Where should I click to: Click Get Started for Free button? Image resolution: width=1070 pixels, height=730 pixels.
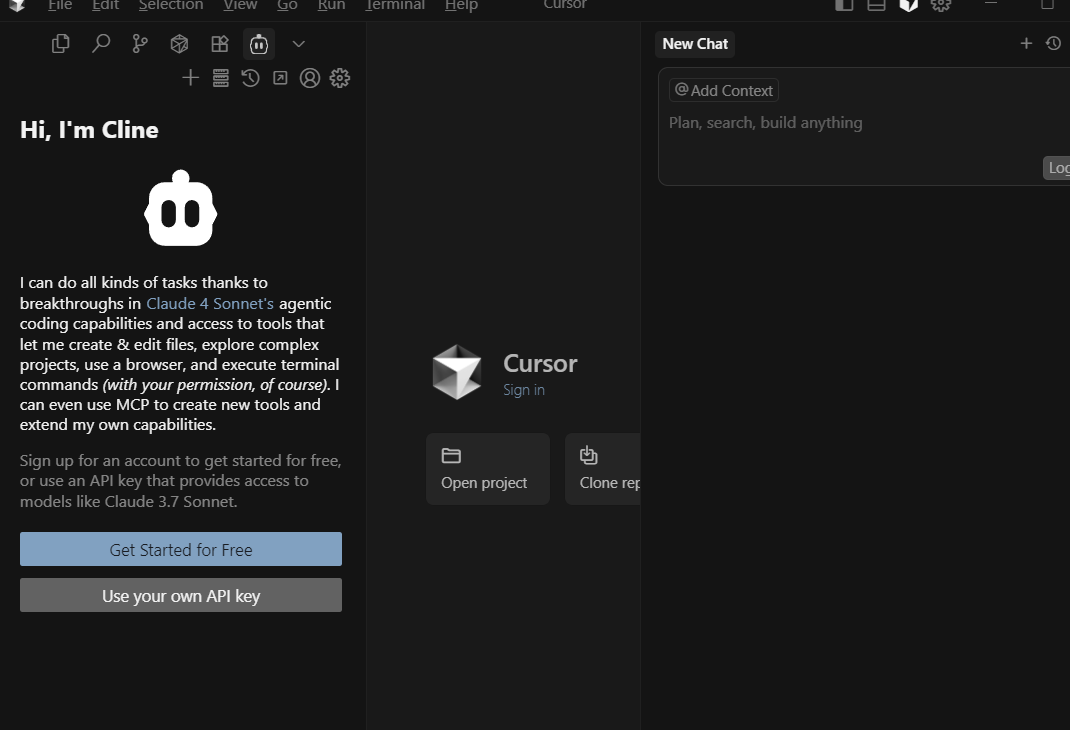(x=181, y=549)
